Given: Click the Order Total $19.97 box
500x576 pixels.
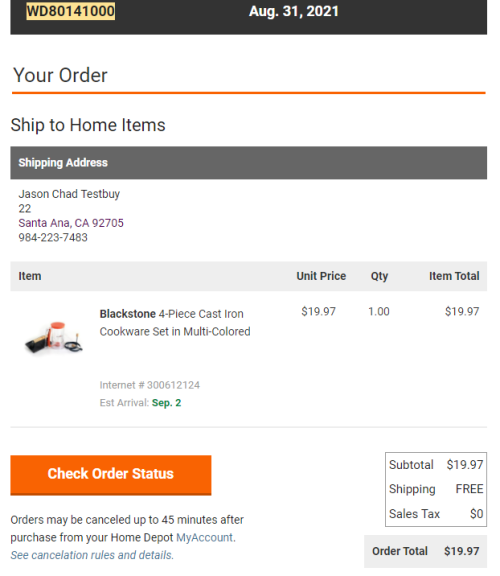Looking at the screenshot, I should [x=425, y=551].
